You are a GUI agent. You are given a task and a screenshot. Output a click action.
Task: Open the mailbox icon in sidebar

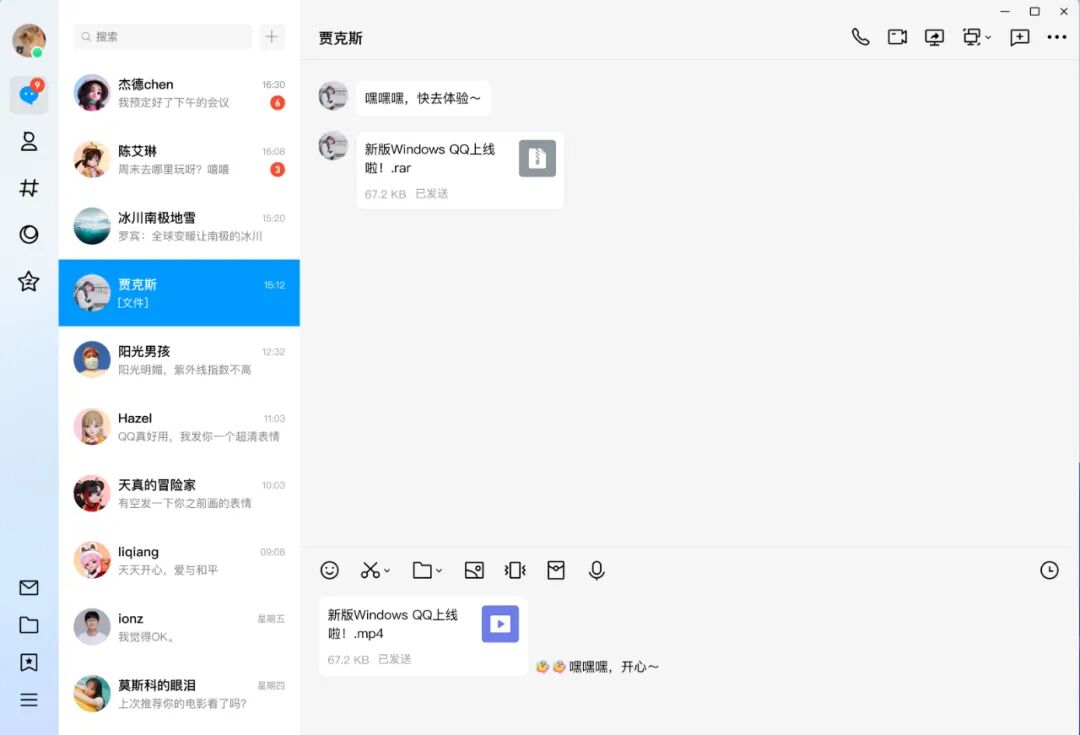[x=29, y=588]
